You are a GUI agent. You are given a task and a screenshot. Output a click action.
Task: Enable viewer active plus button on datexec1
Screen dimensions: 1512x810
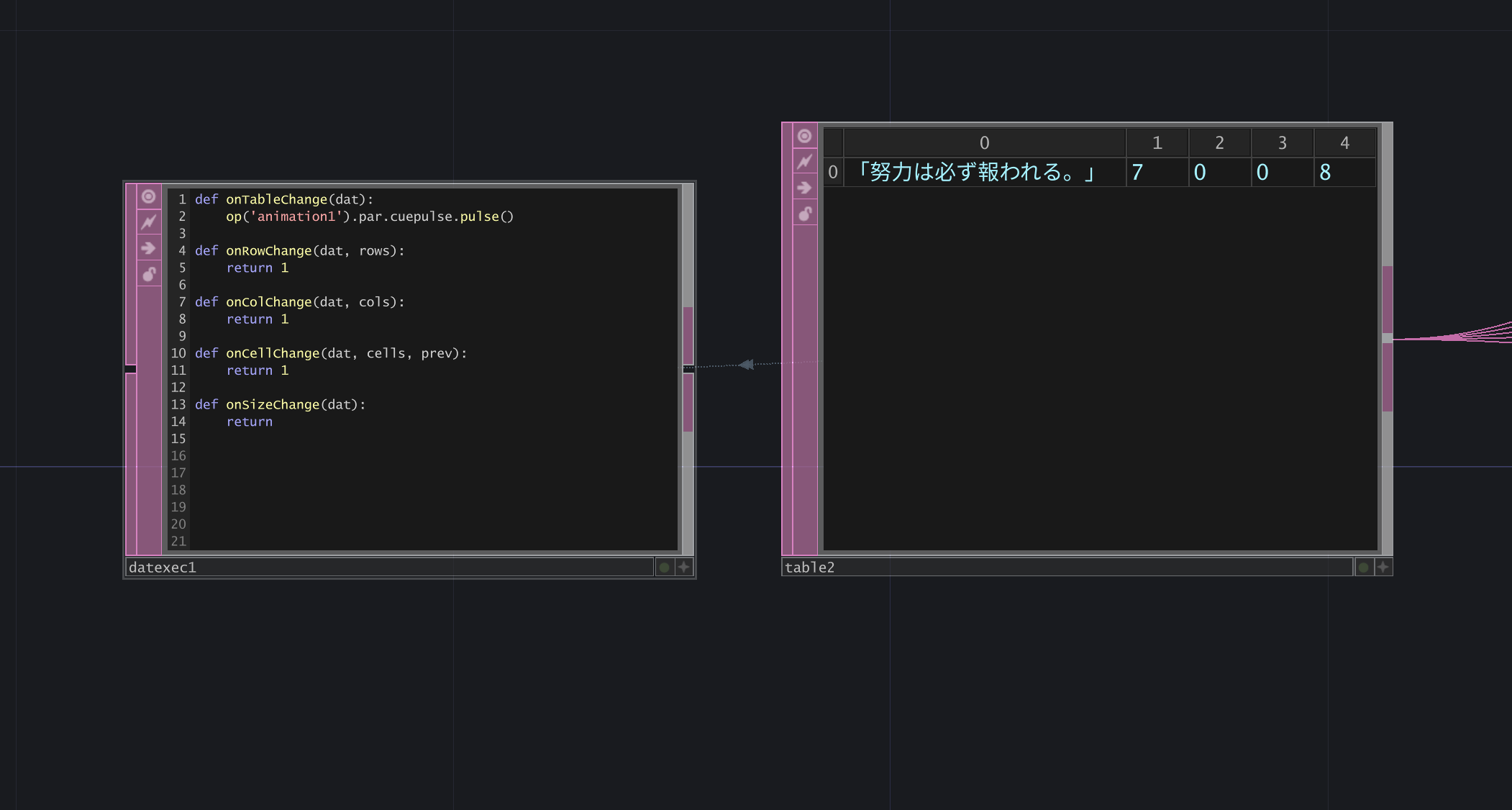tap(684, 568)
